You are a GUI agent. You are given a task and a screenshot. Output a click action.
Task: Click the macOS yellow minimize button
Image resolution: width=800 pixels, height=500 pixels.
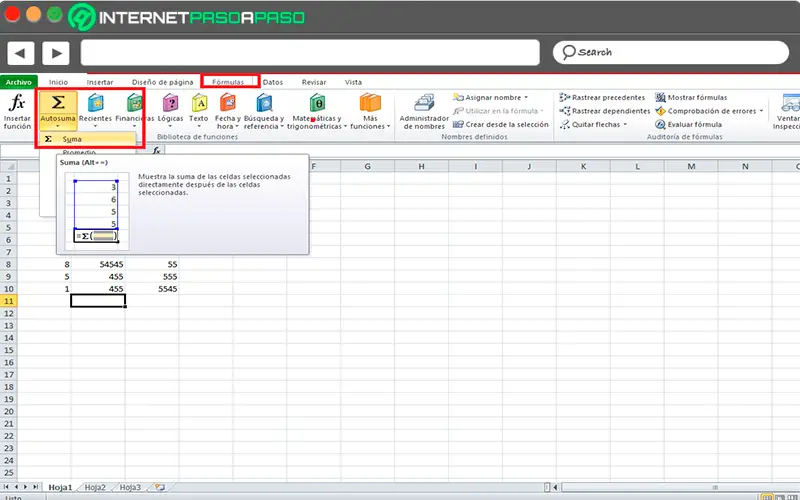(34, 15)
